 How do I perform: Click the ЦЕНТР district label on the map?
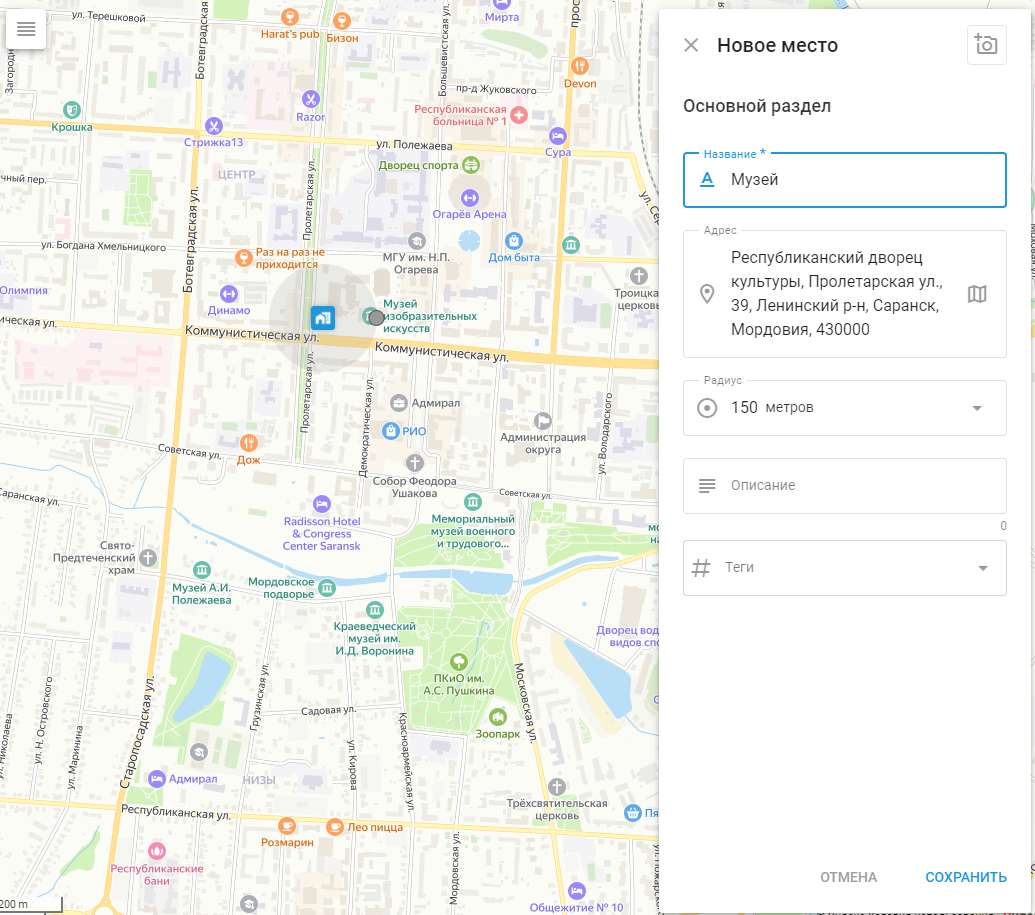coord(236,175)
